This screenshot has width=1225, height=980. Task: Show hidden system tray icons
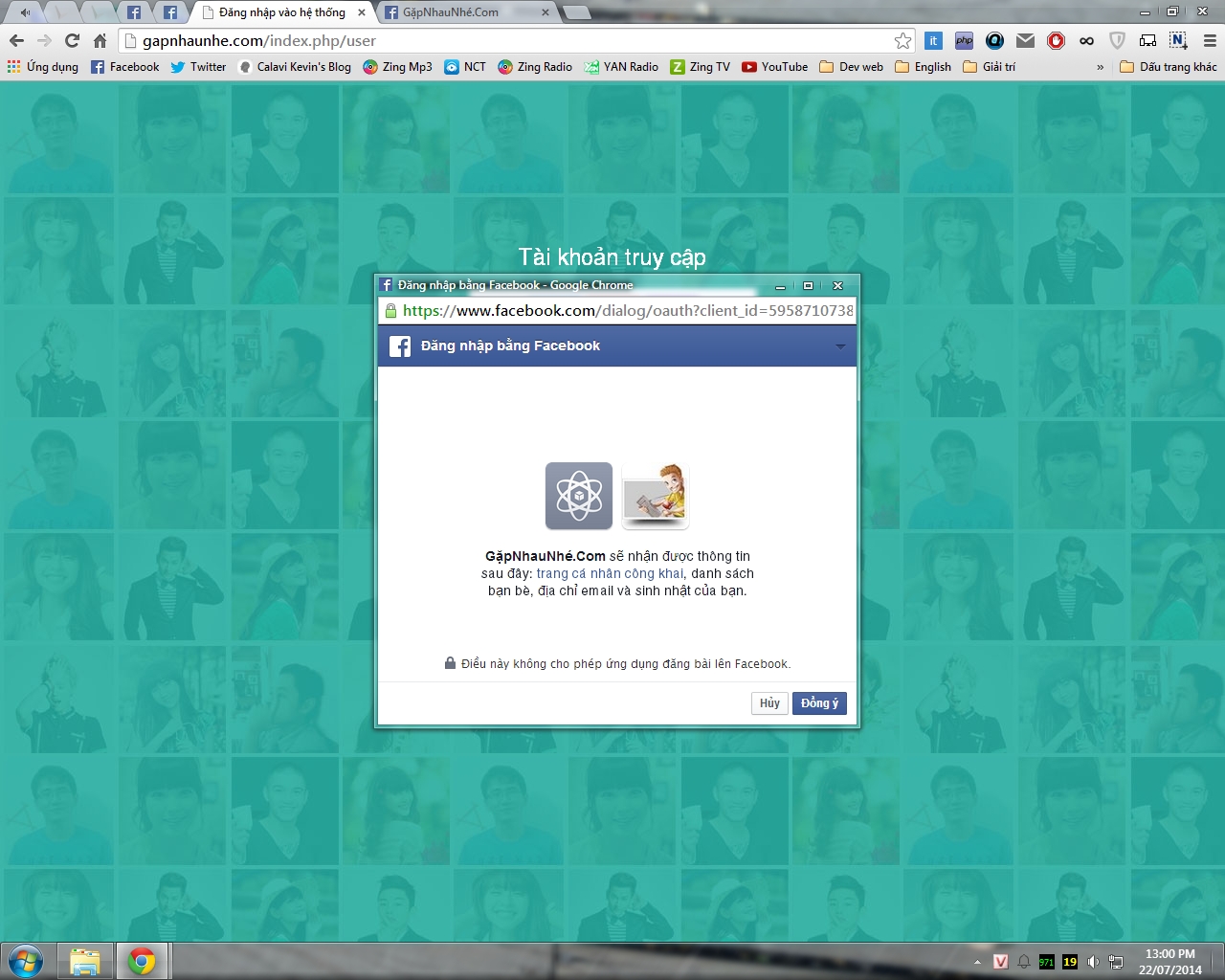coord(977,962)
